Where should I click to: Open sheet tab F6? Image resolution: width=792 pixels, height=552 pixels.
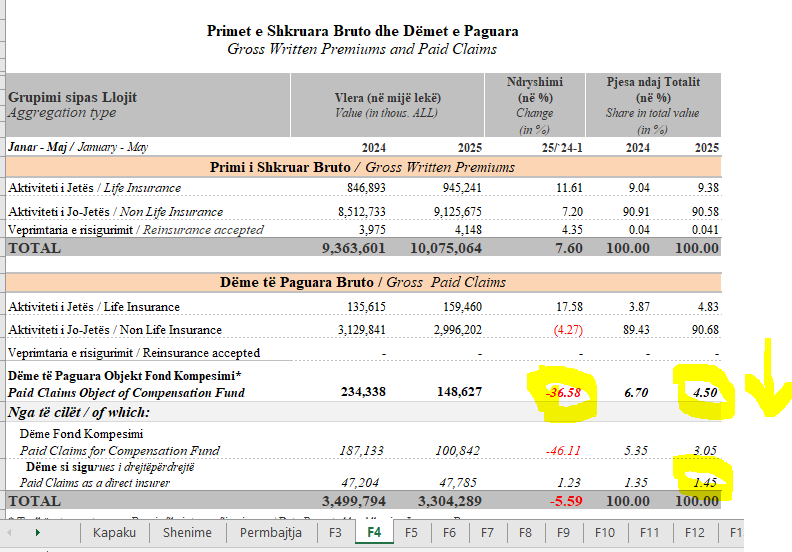[x=449, y=533]
